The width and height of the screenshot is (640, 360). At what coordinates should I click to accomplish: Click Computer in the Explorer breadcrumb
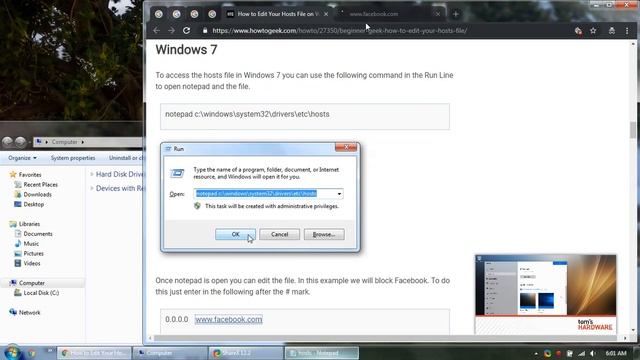(64, 142)
